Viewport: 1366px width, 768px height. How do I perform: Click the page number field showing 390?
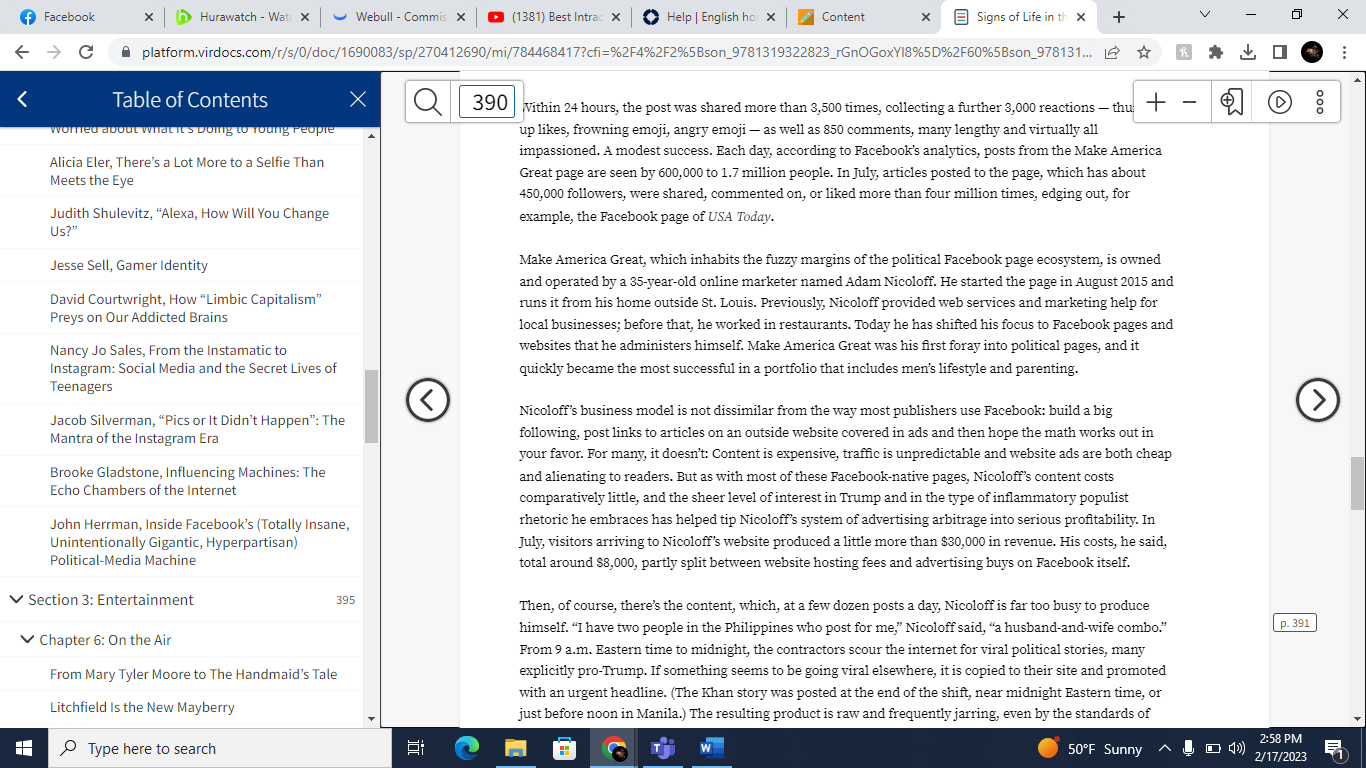[x=489, y=102]
